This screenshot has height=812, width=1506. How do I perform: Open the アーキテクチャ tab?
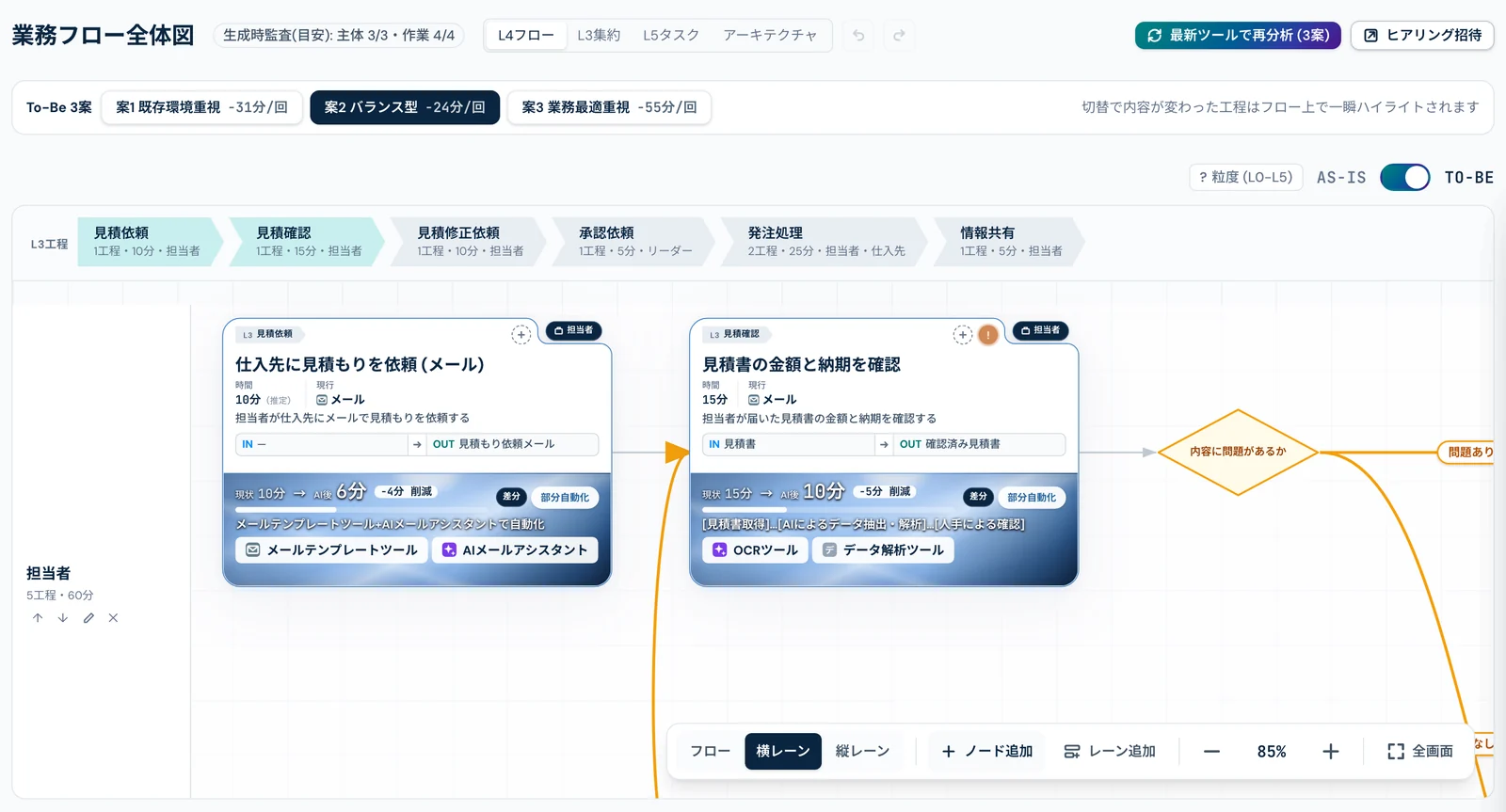pos(770,36)
